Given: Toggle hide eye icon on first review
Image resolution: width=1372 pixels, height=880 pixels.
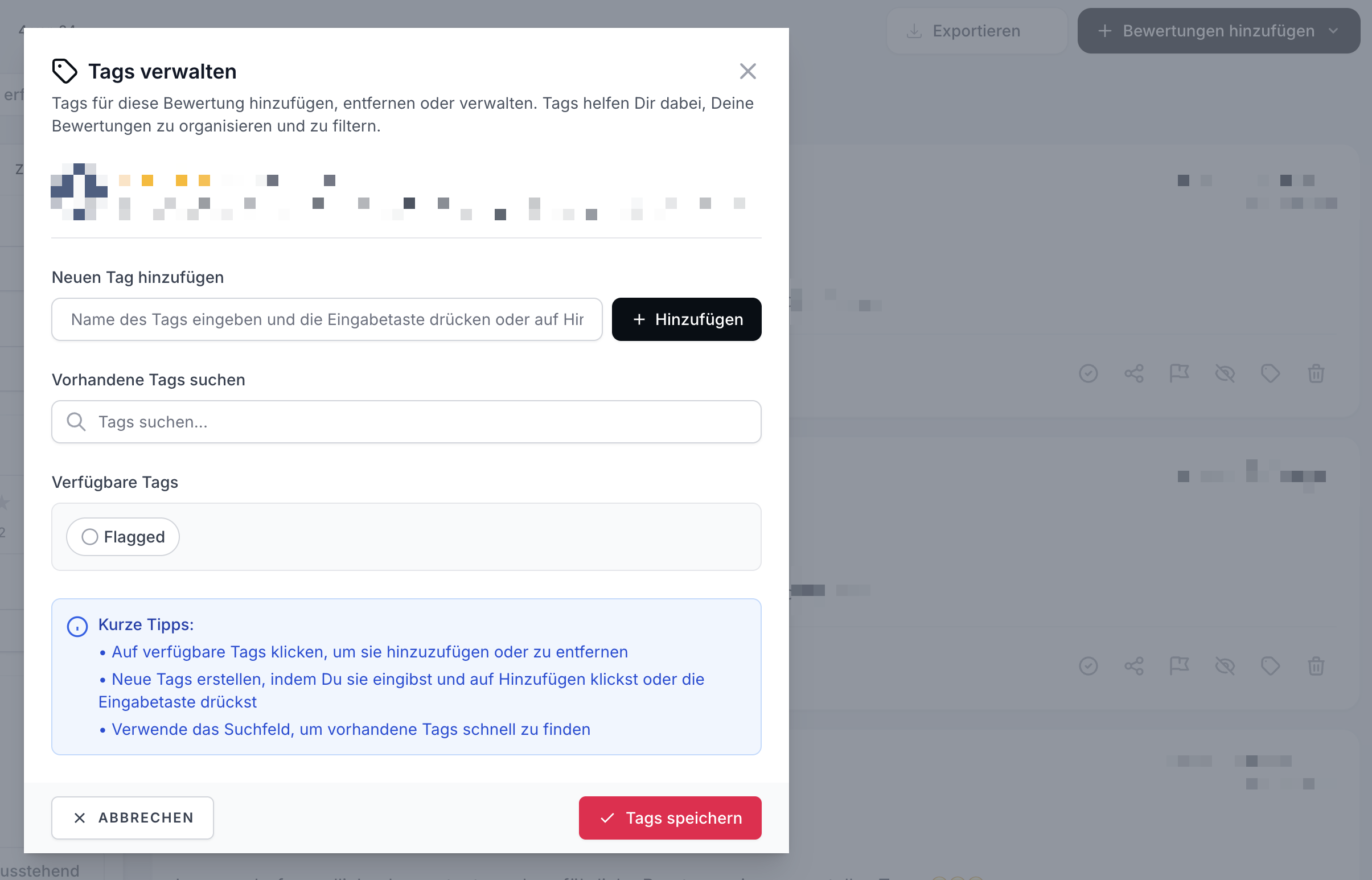Looking at the screenshot, I should click(x=1225, y=374).
